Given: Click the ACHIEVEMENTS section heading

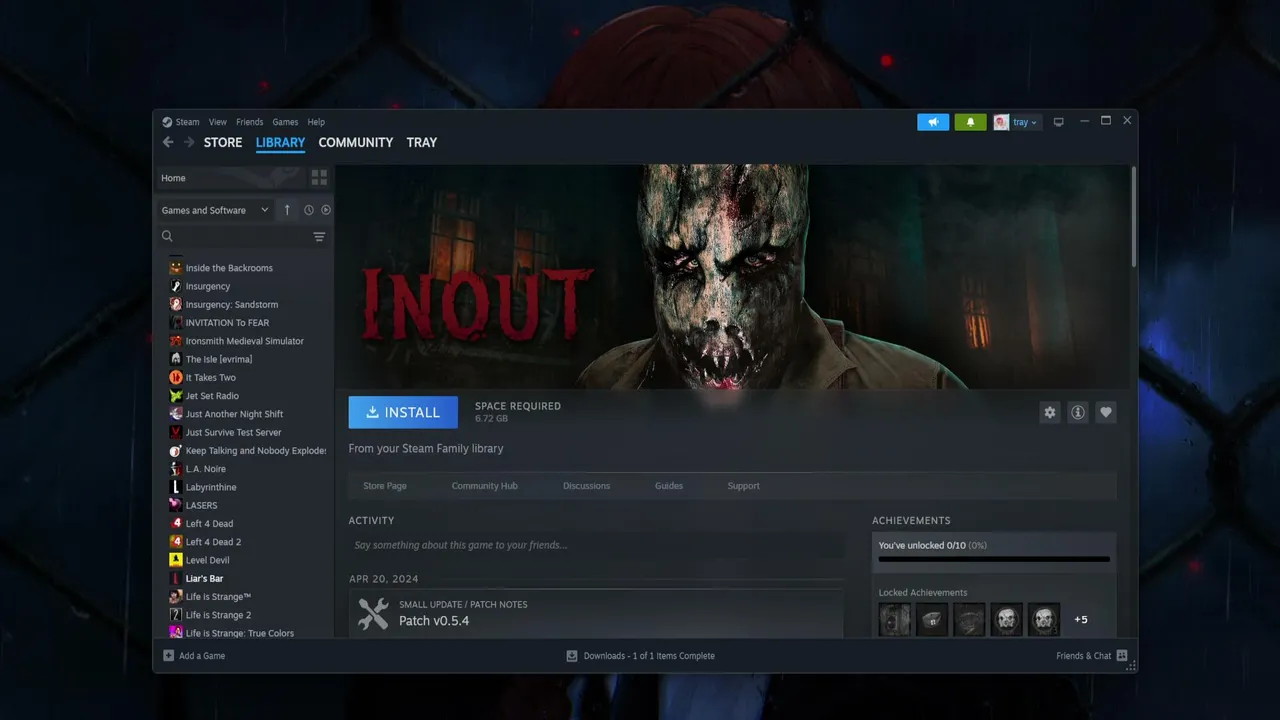Looking at the screenshot, I should click(x=911, y=521).
